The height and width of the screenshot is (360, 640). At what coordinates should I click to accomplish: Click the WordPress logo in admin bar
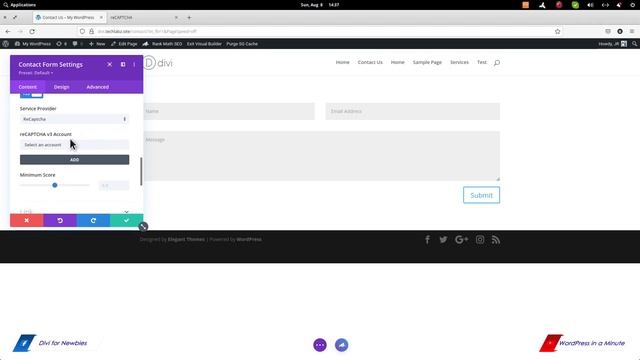click(x=6, y=44)
